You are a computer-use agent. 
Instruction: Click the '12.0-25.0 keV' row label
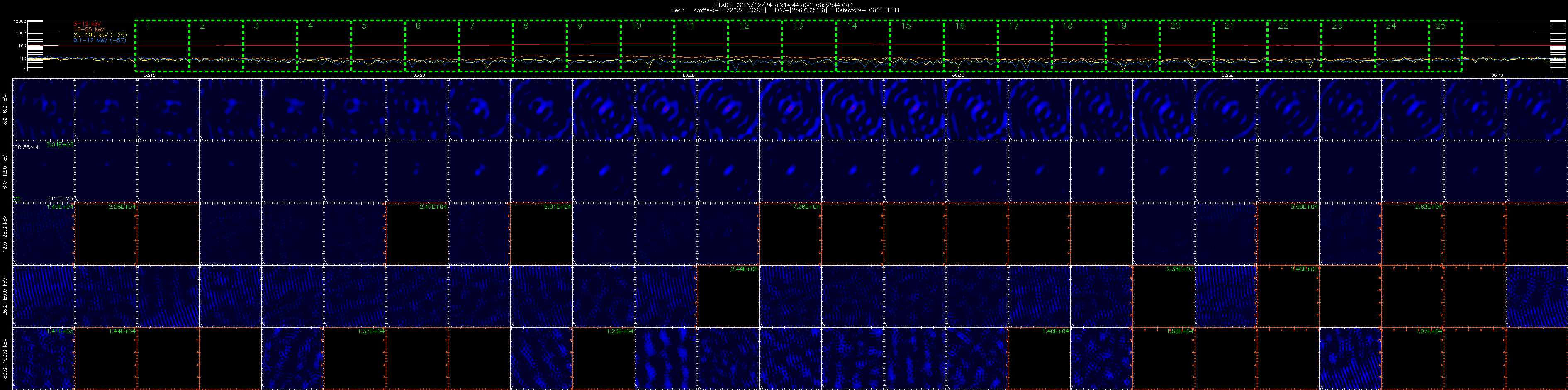(5, 234)
